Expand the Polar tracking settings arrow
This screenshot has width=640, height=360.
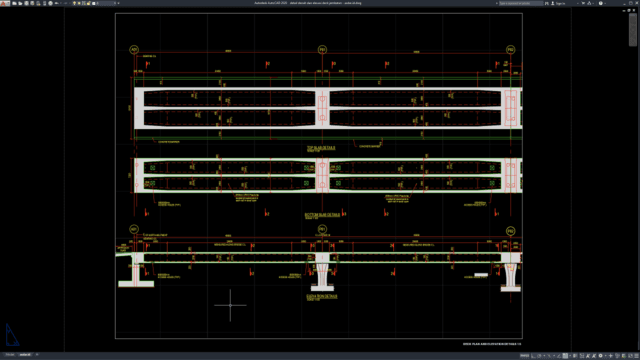click(x=544, y=356)
